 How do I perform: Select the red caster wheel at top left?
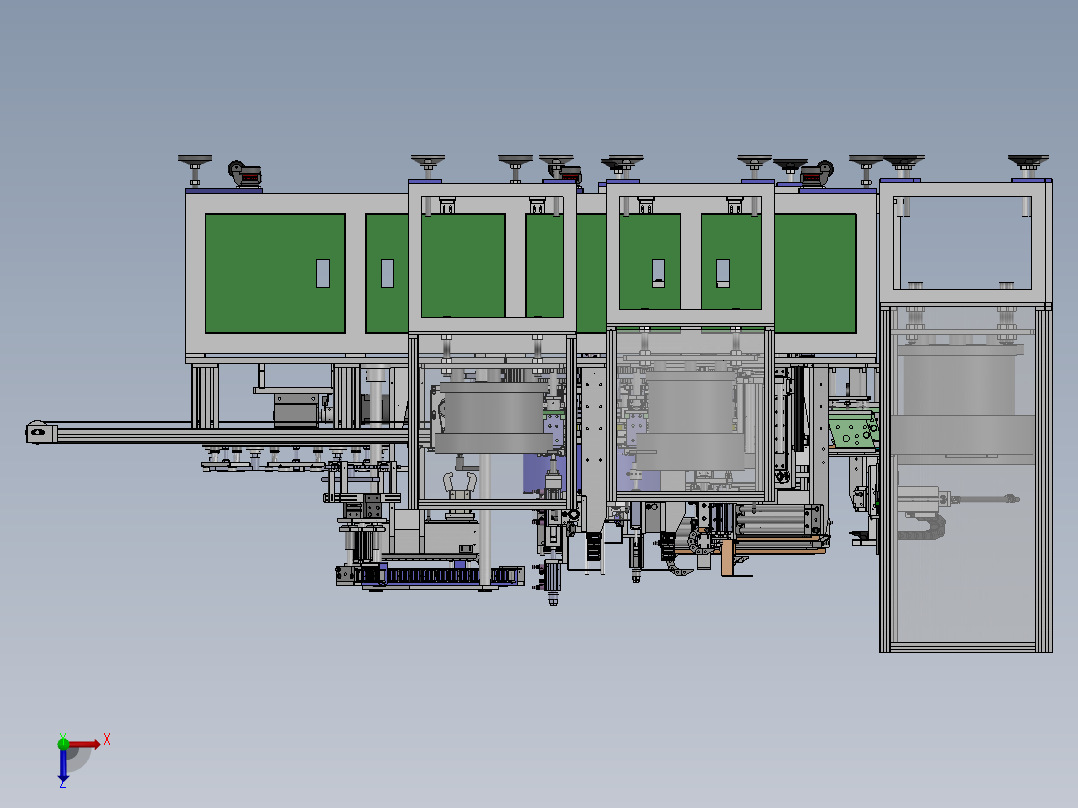[x=245, y=174]
